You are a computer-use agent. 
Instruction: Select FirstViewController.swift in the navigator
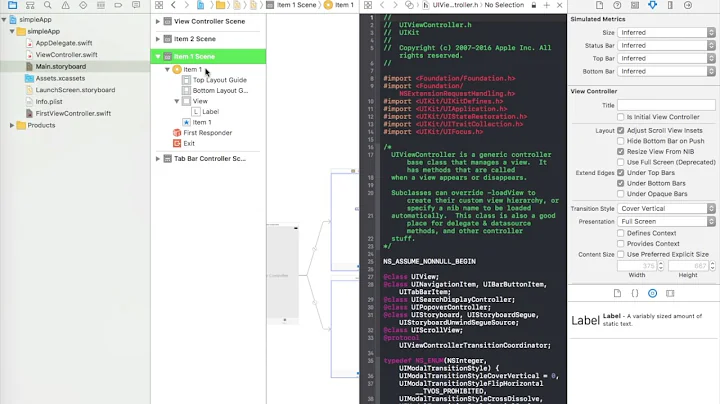[73, 113]
